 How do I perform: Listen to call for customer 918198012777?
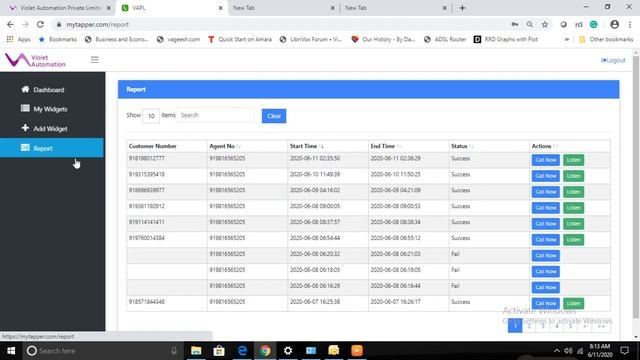coord(573,160)
